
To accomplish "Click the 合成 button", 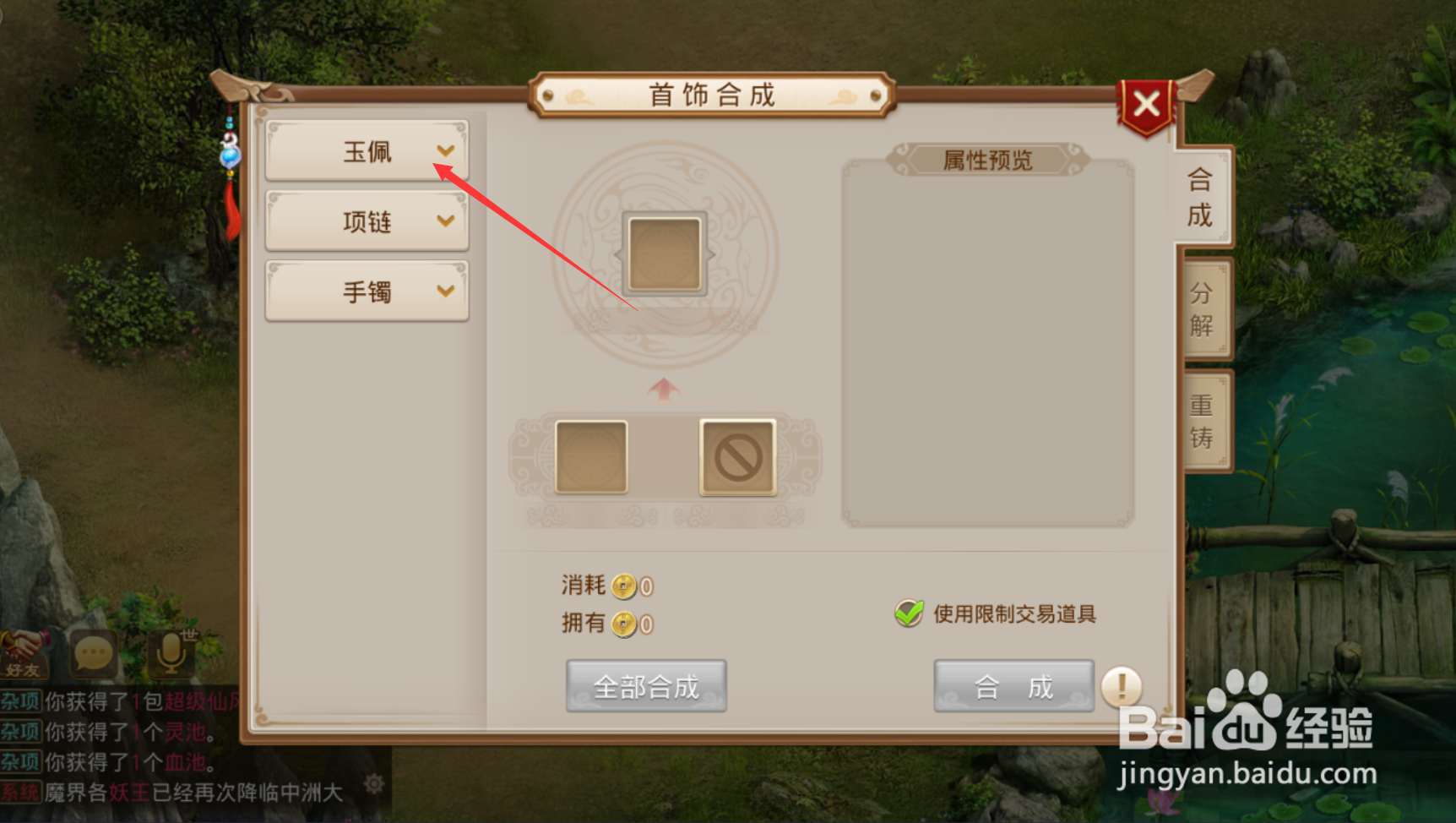I will click(x=1013, y=686).
